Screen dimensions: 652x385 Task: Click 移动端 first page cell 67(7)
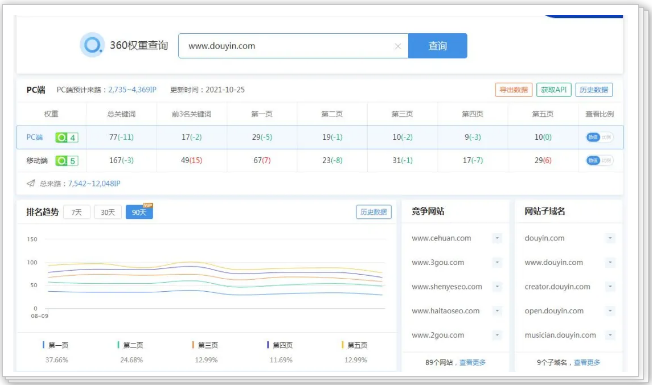click(262, 160)
